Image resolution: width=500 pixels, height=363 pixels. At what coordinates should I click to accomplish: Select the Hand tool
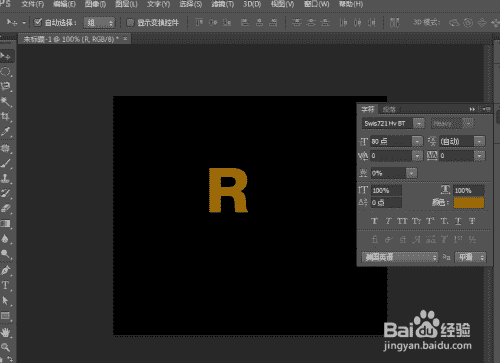(x=6, y=332)
